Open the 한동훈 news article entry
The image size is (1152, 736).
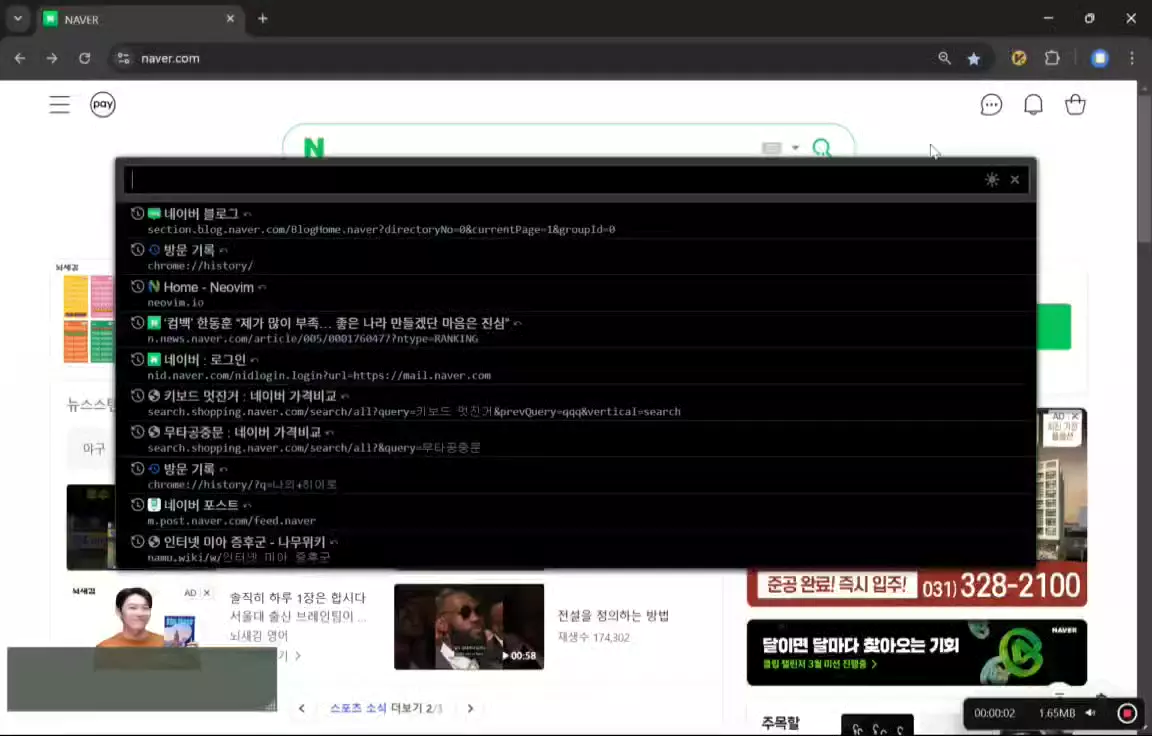point(576,330)
